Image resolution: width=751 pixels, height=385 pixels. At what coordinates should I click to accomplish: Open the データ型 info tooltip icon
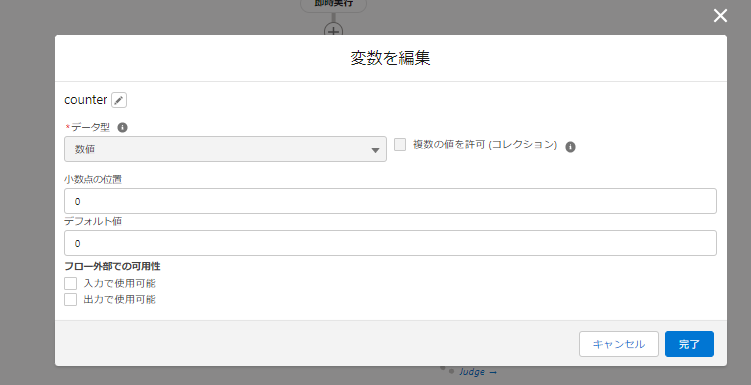[123, 127]
